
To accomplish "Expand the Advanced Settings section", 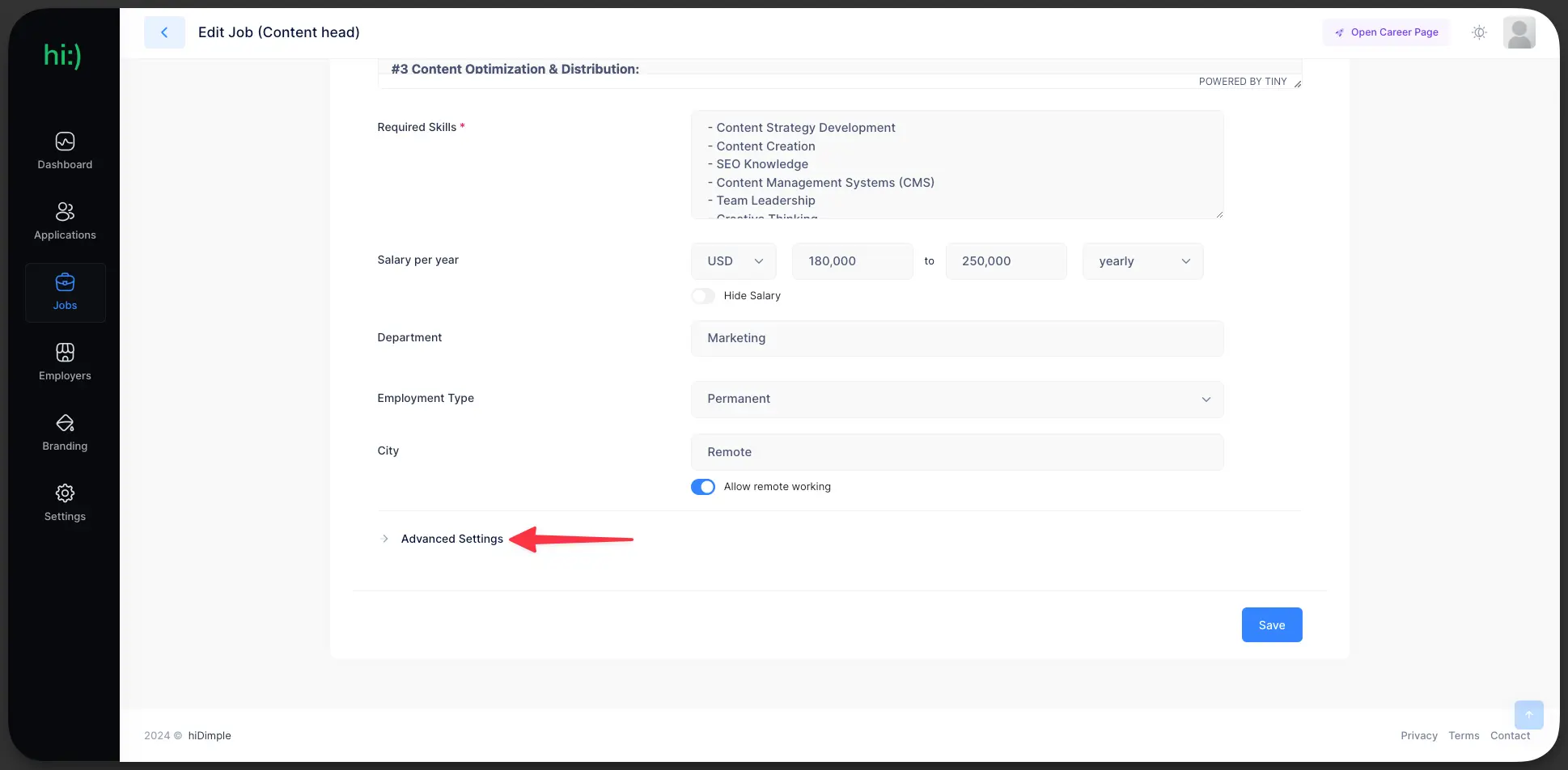I will (x=451, y=539).
